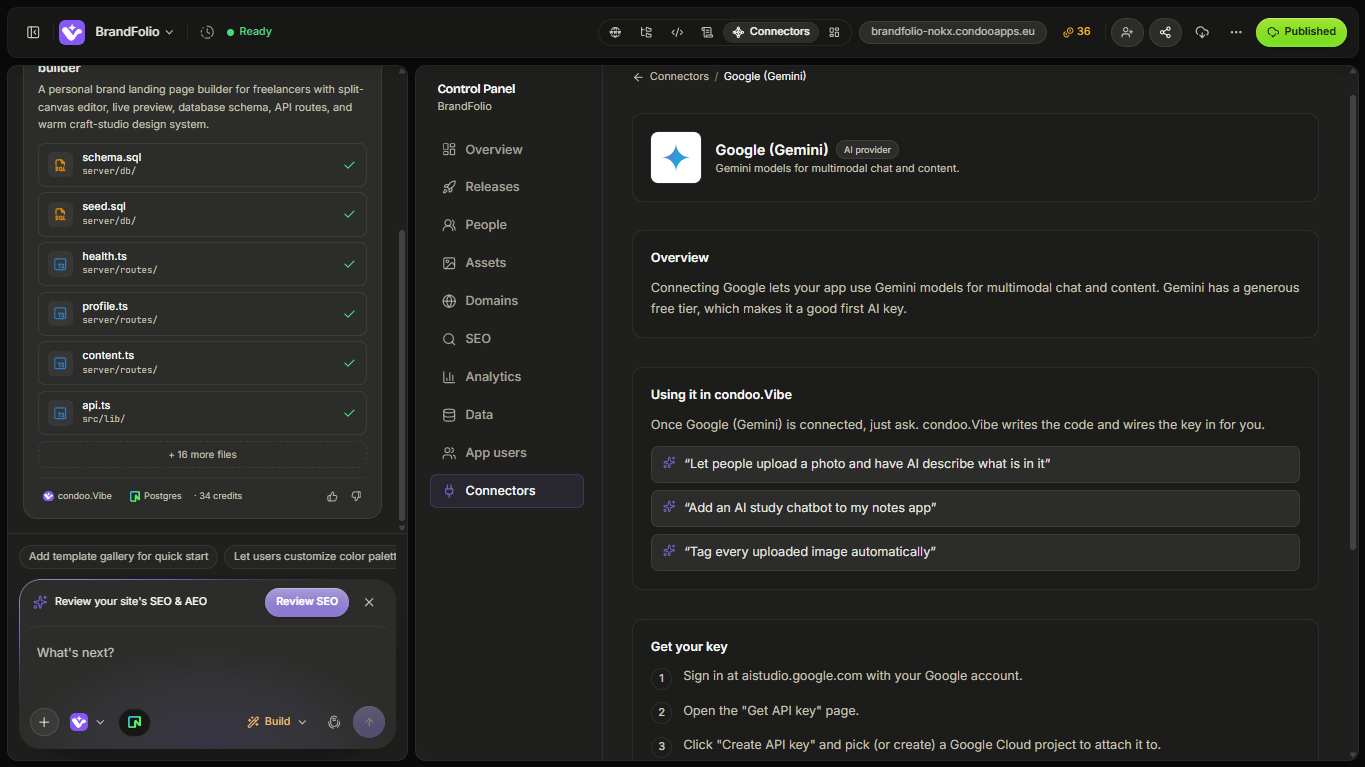Click the Published button
1365x767 pixels.
[1301, 32]
